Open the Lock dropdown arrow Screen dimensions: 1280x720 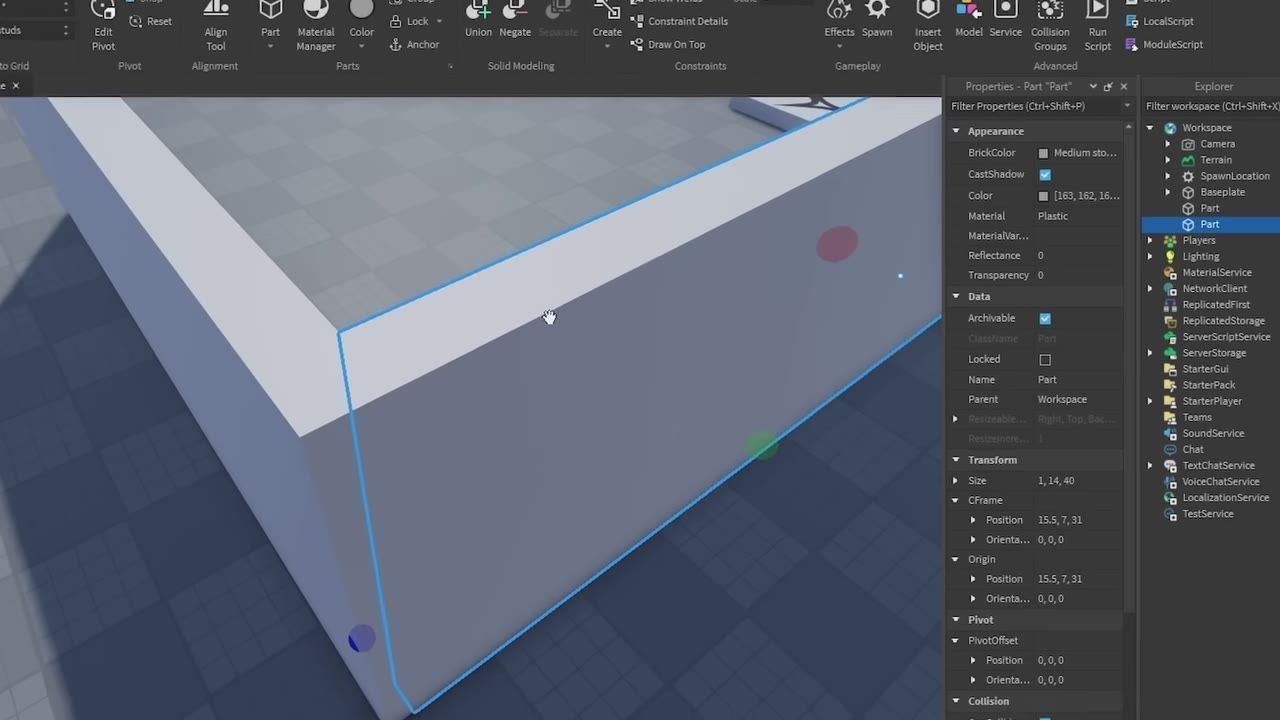tap(438, 21)
